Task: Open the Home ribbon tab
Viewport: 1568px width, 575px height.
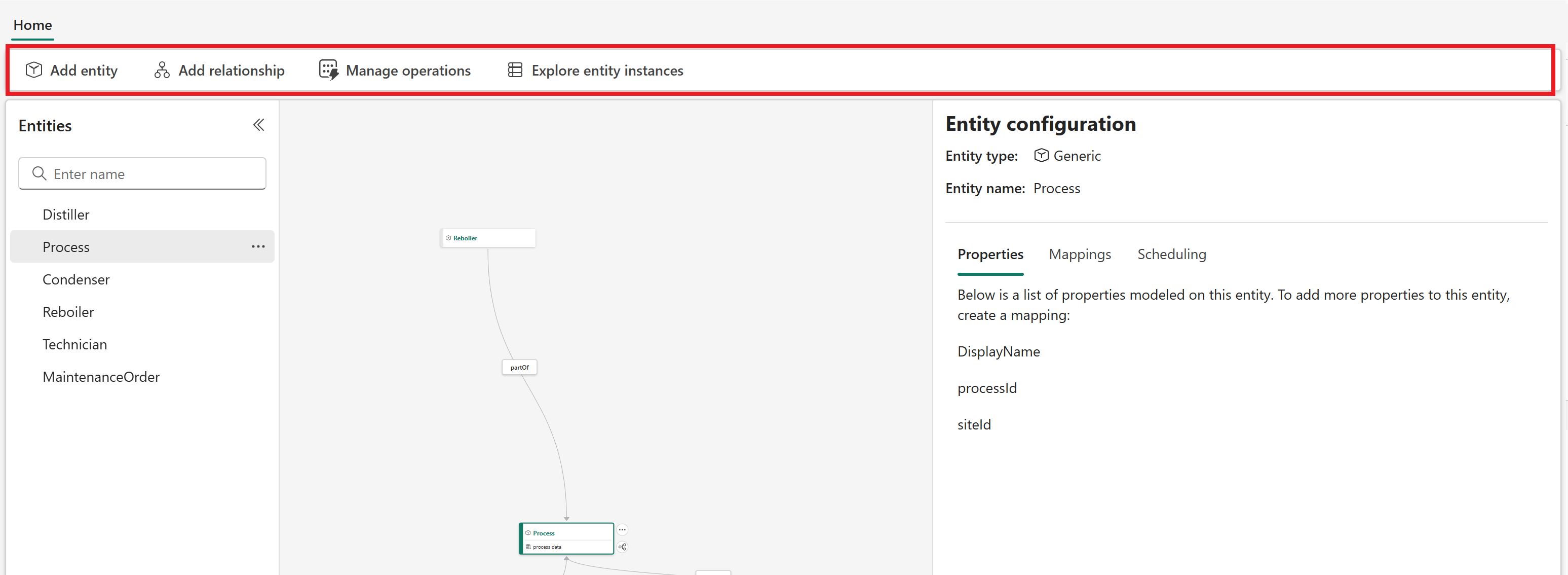Action: pyautogui.click(x=33, y=25)
